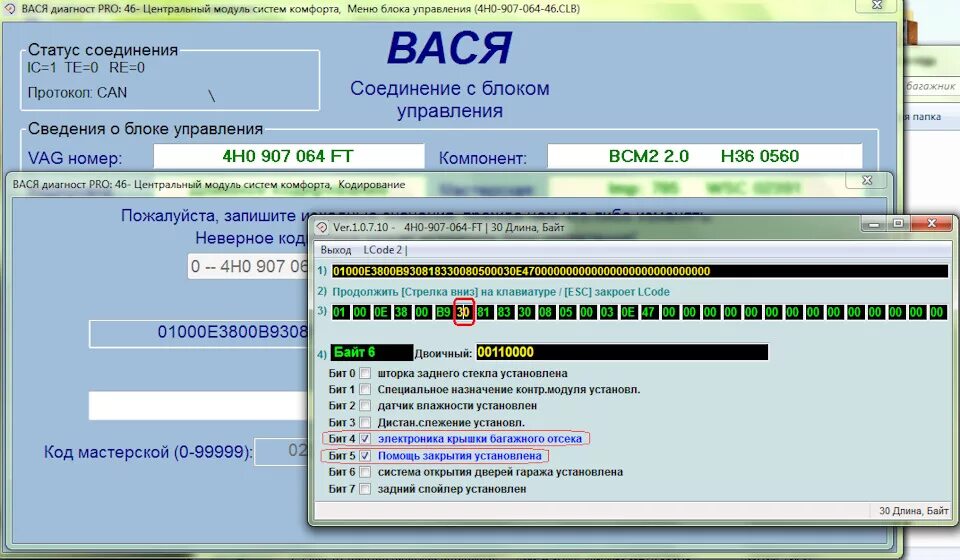Select byte cell 81
This screenshot has height=560, width=960.
click(x=484, y=312)
